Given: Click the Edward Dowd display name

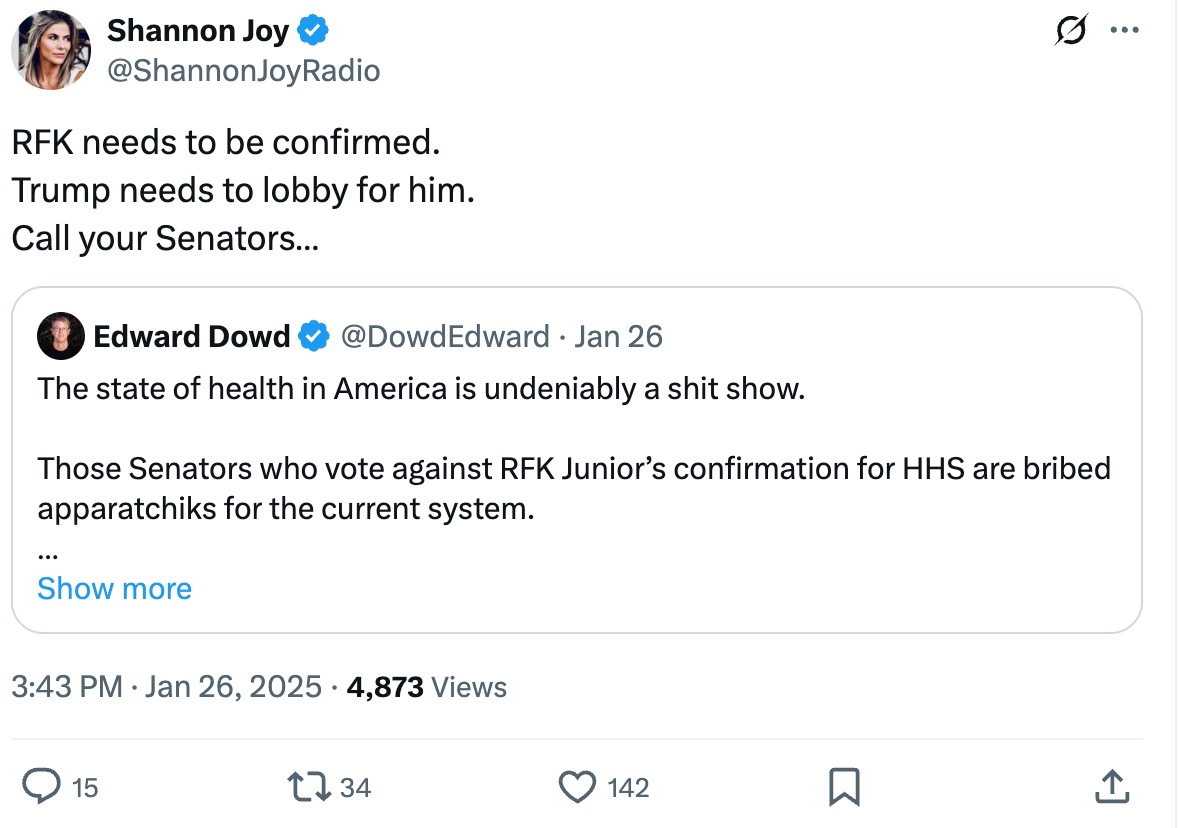Looking at the screenshot, I should 191,337.
